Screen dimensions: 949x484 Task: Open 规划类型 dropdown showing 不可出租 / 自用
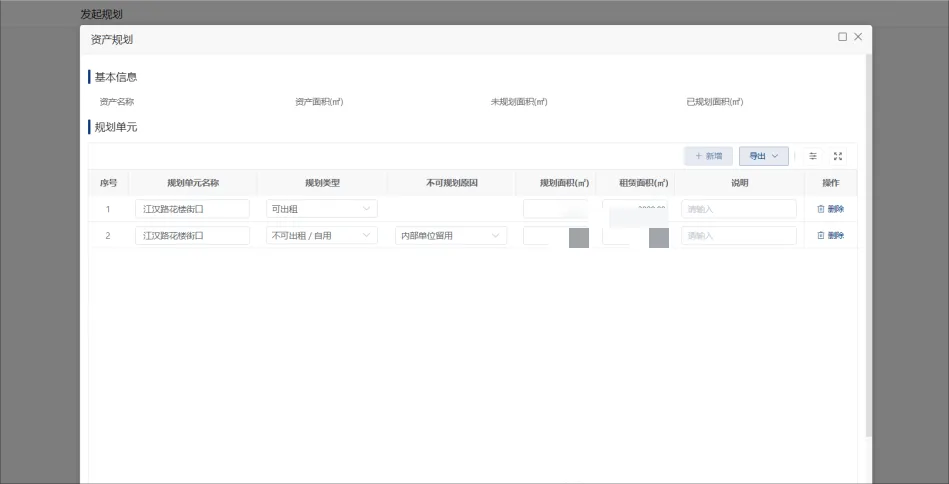(321, 235)
